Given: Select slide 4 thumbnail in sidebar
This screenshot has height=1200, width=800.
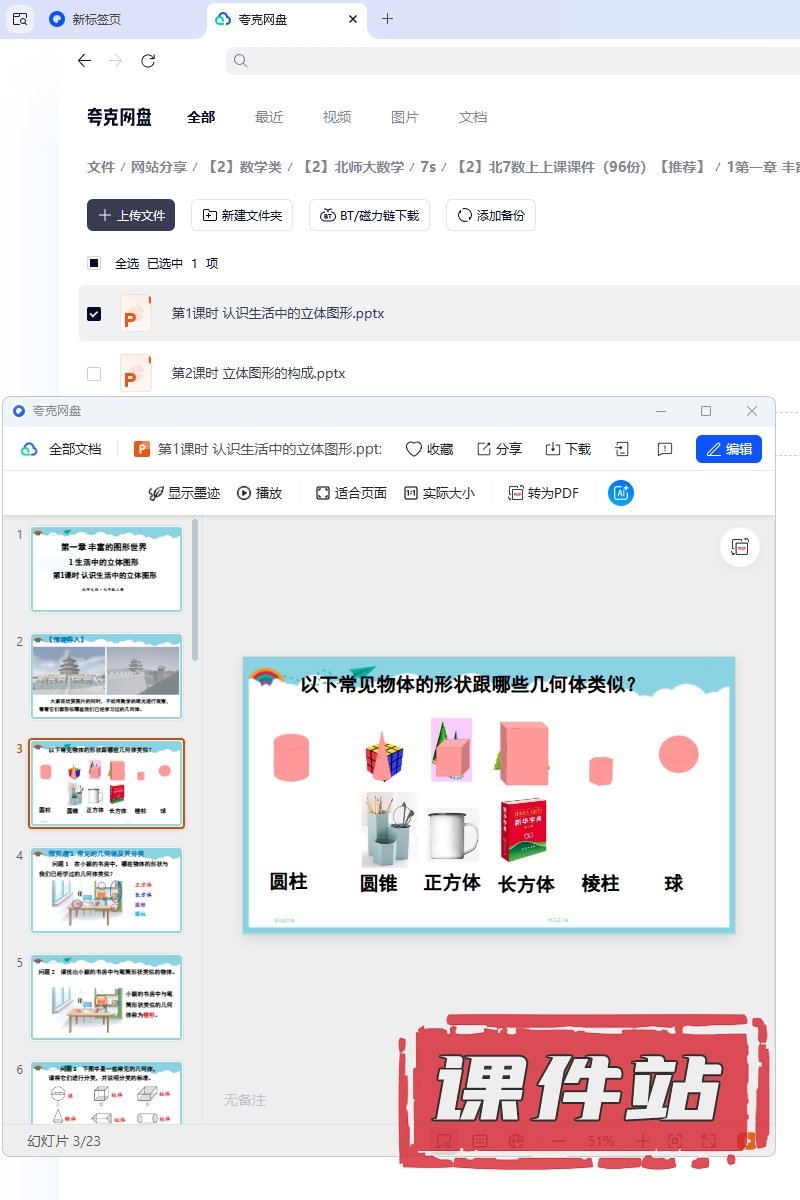Looking at the screenshot, I should pyautogui.click(x=107, y=890).
